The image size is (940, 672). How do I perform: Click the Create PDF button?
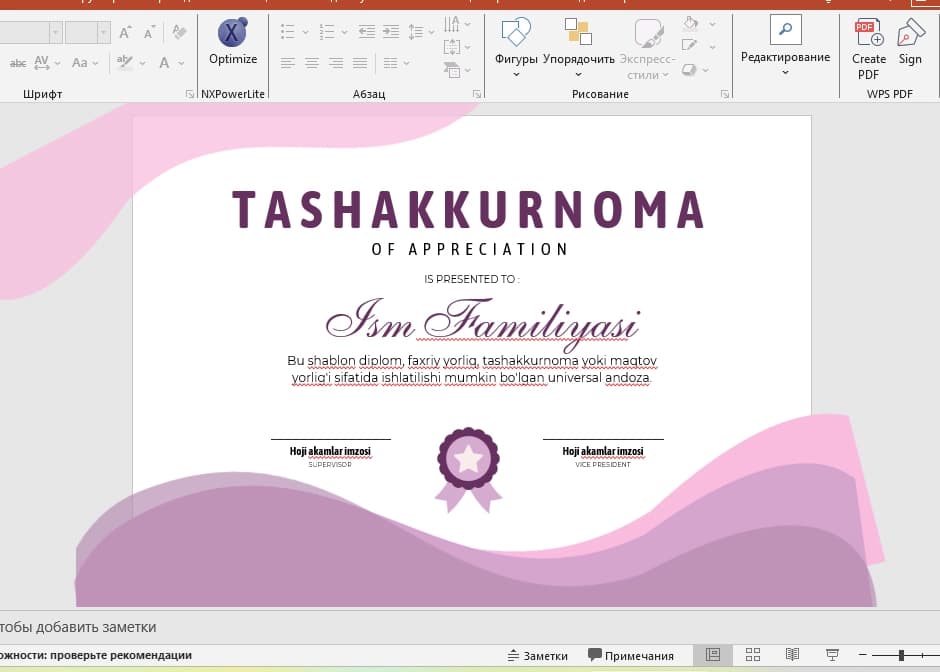coord(869,49)
